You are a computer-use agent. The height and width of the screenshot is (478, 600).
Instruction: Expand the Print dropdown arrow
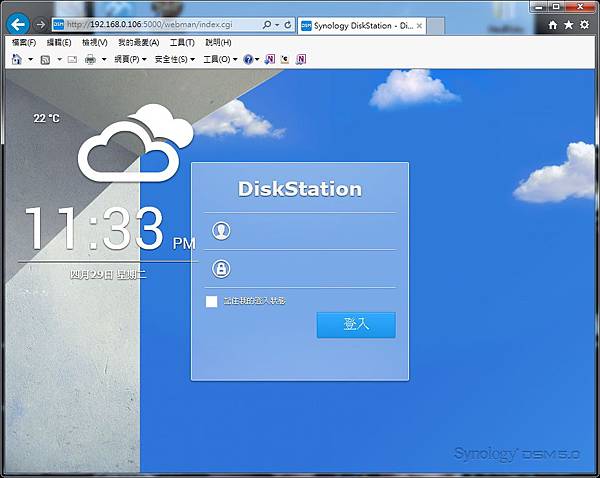pyautogui.click(x=104, y=59)
